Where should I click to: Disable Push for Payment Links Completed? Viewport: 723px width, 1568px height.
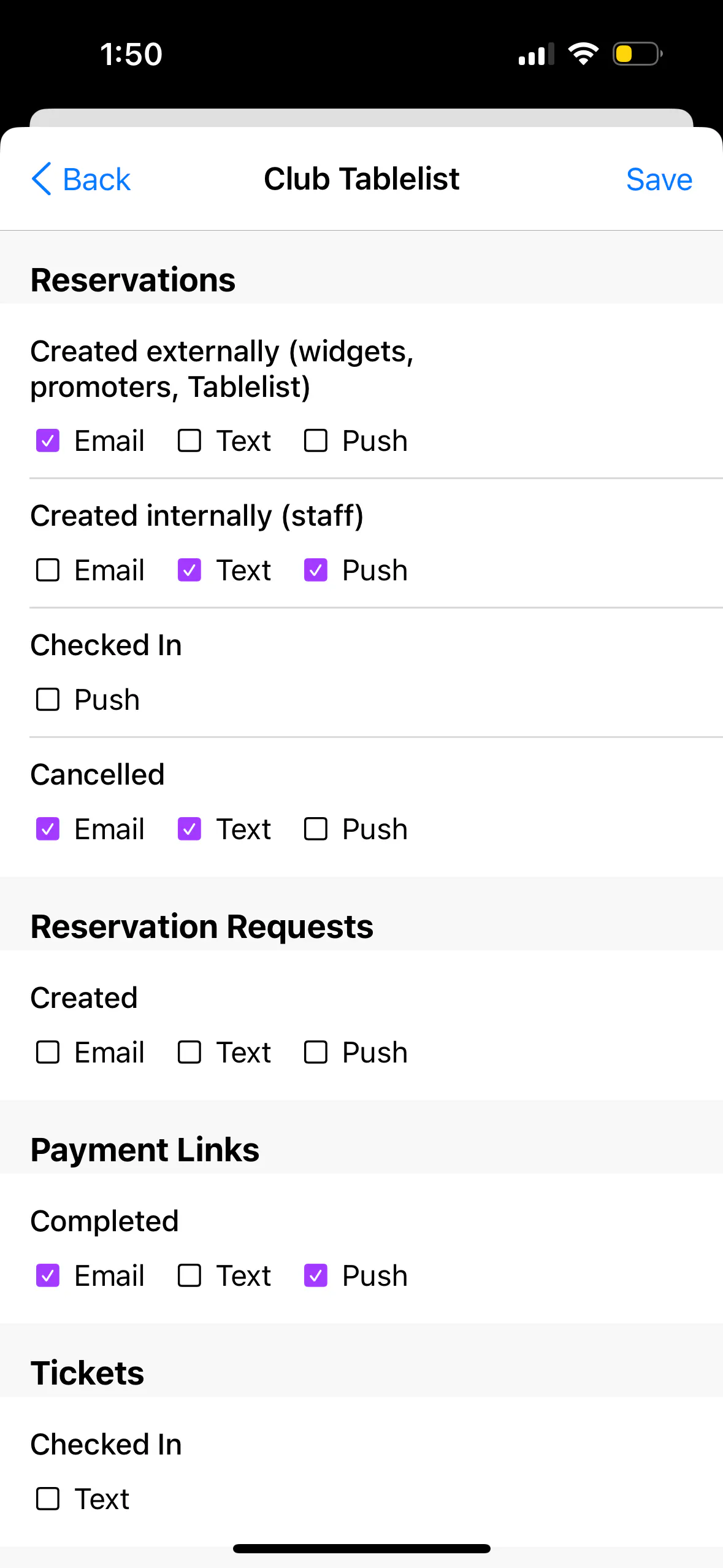(x=316, y=1275)
